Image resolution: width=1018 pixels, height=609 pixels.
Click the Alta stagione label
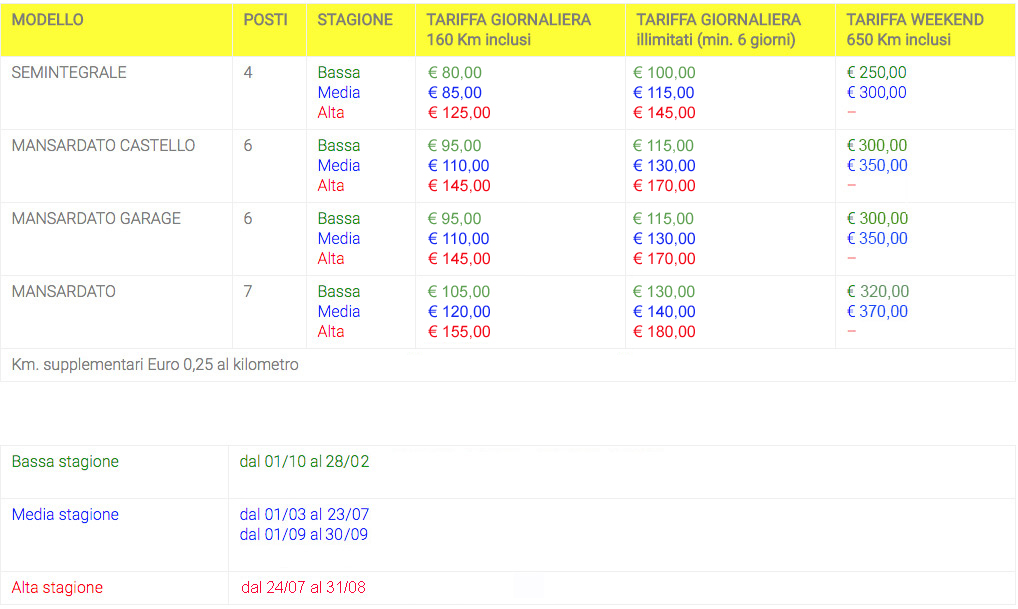click(x=57, y=588)
